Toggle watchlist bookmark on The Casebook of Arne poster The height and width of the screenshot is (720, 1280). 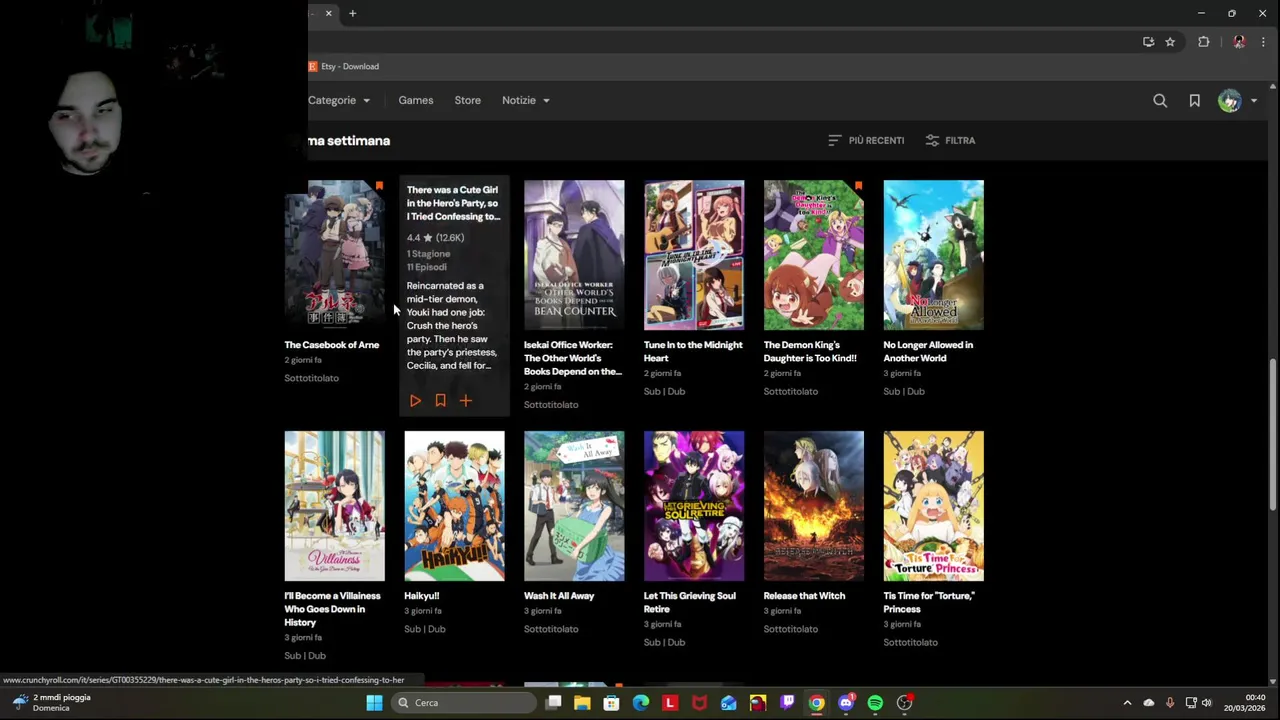coord(379,186)
